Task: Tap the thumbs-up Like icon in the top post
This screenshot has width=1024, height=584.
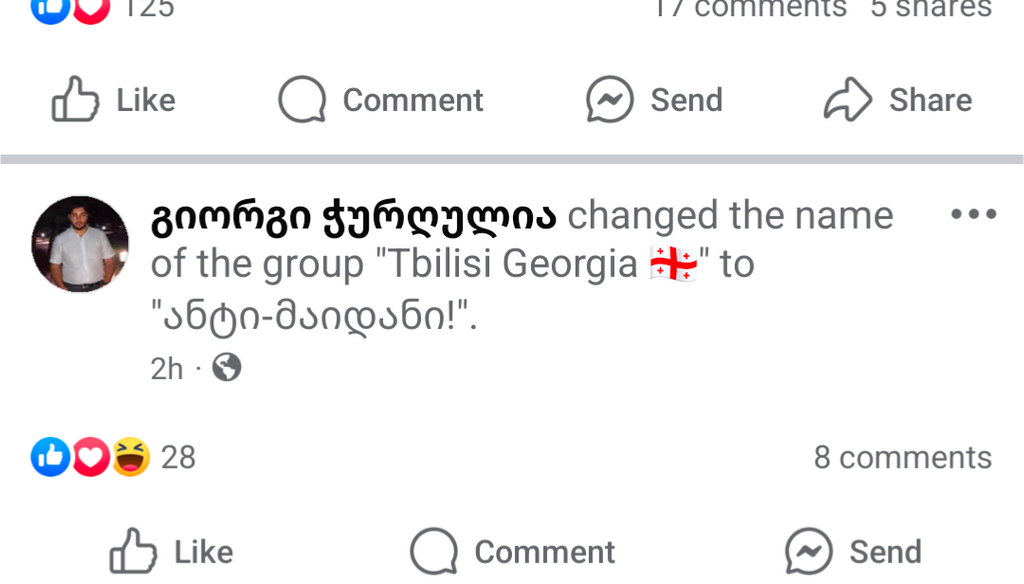Action: tap(76, 100)
